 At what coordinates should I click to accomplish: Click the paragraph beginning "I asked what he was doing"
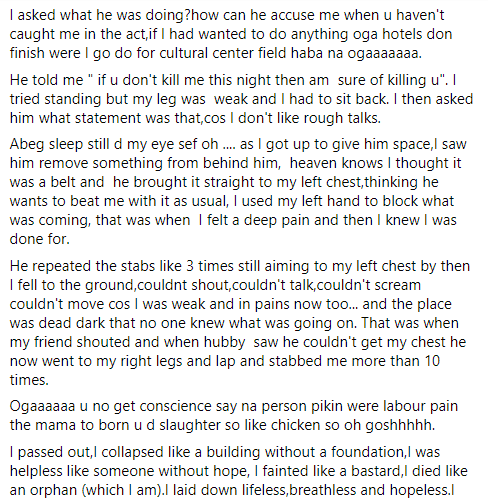click(x=231, y=34)
